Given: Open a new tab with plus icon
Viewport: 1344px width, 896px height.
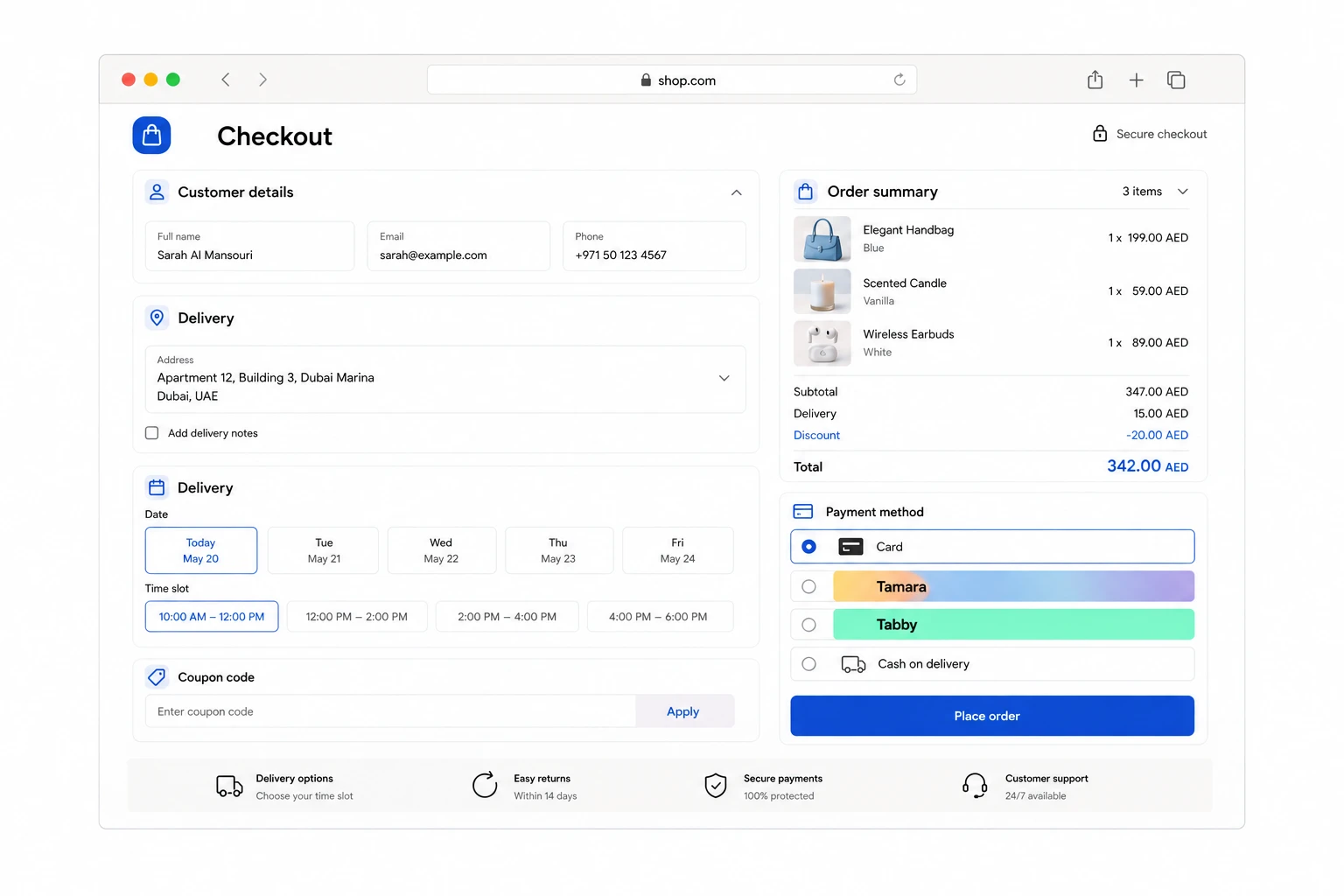Looking at the screenshot, I should pos(1136,80).
